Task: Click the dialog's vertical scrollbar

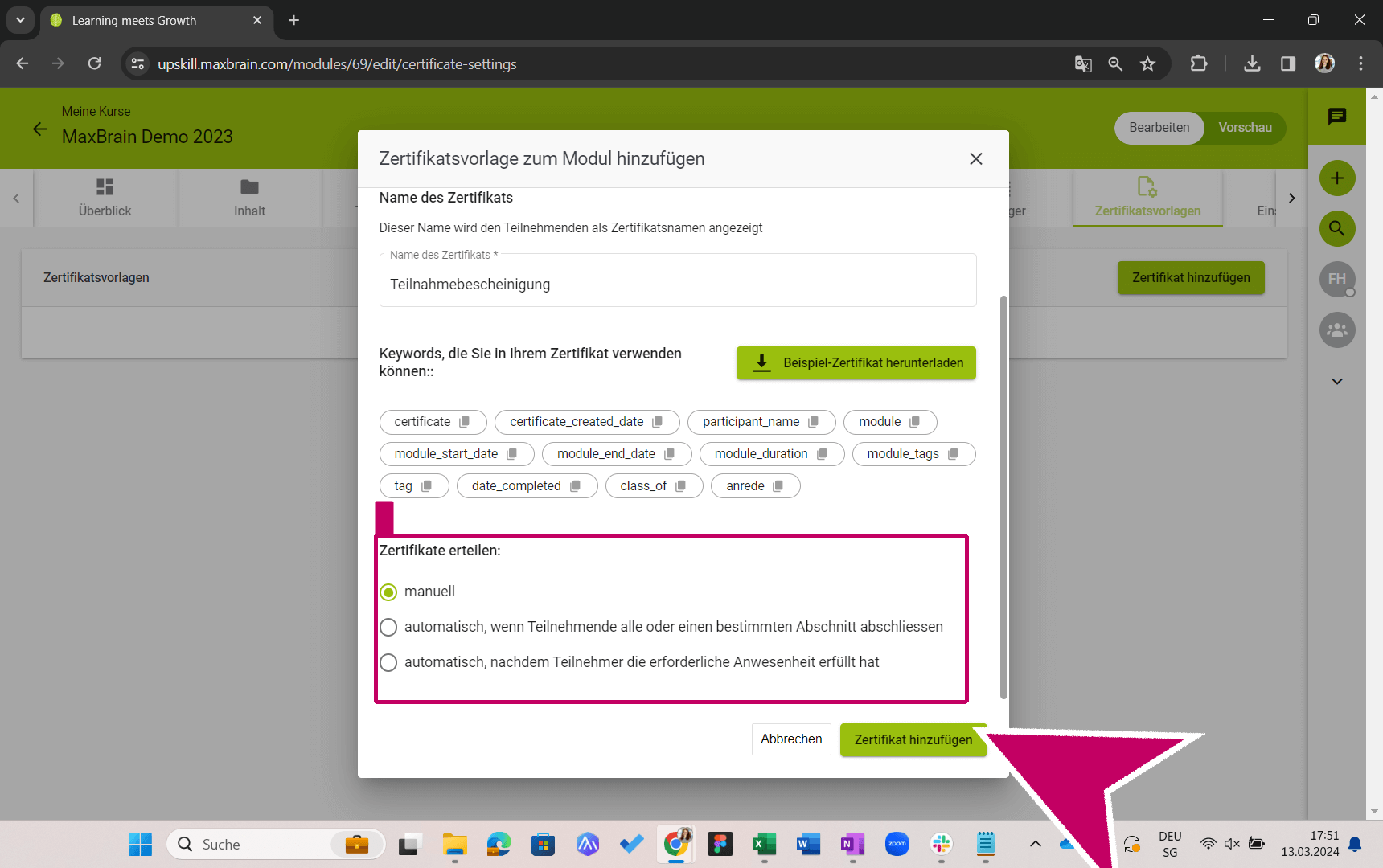Action: point(1003,498)
